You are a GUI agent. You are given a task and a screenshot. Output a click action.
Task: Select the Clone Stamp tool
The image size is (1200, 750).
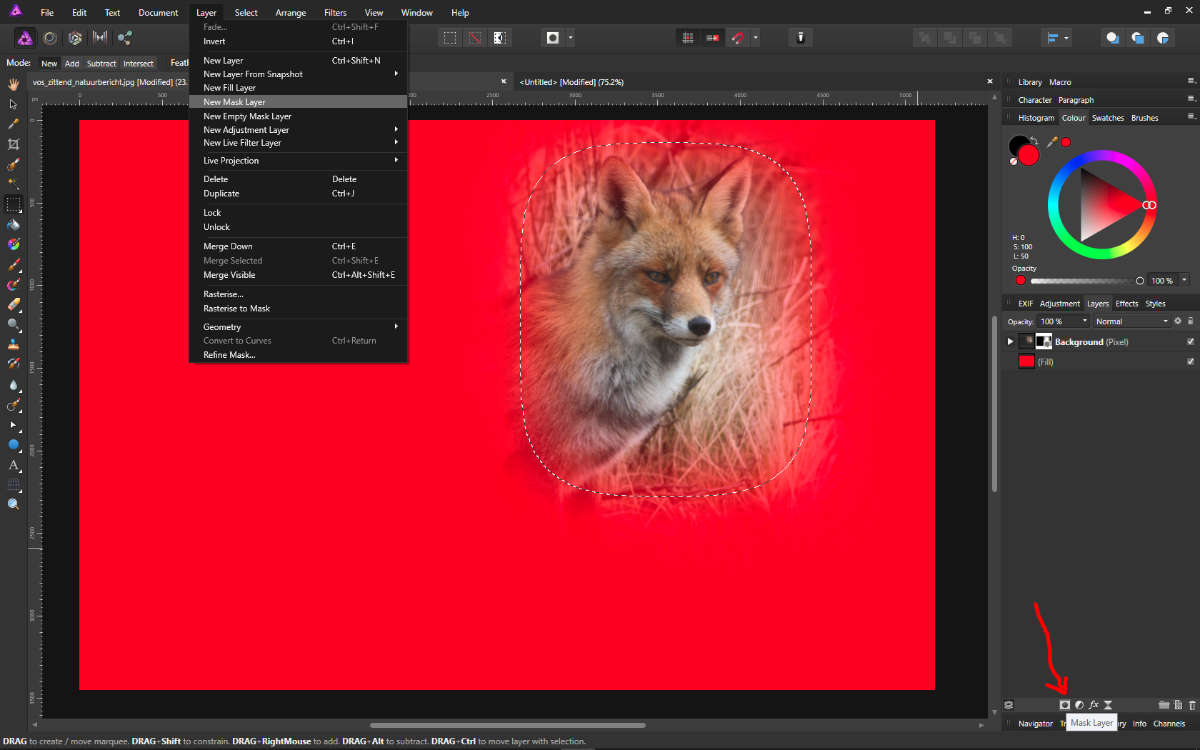(x=14, y=343)
